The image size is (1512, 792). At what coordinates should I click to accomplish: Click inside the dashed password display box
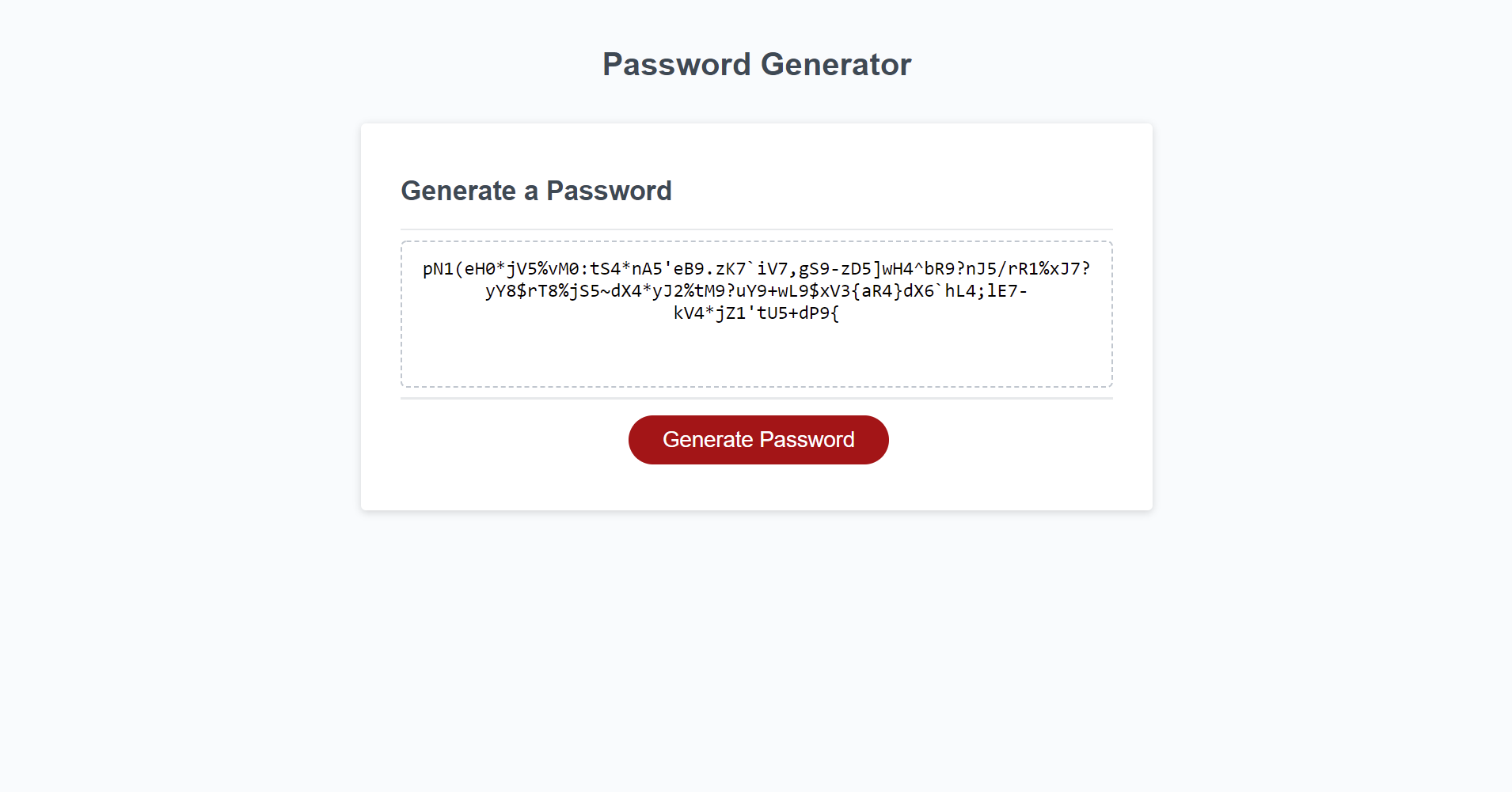[757, 348]
